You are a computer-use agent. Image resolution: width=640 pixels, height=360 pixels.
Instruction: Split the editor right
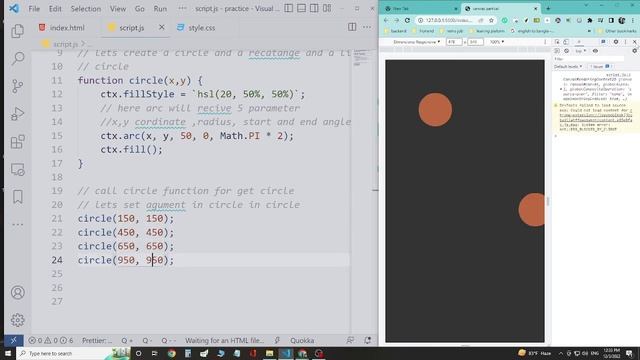click(x=352, y=27)
